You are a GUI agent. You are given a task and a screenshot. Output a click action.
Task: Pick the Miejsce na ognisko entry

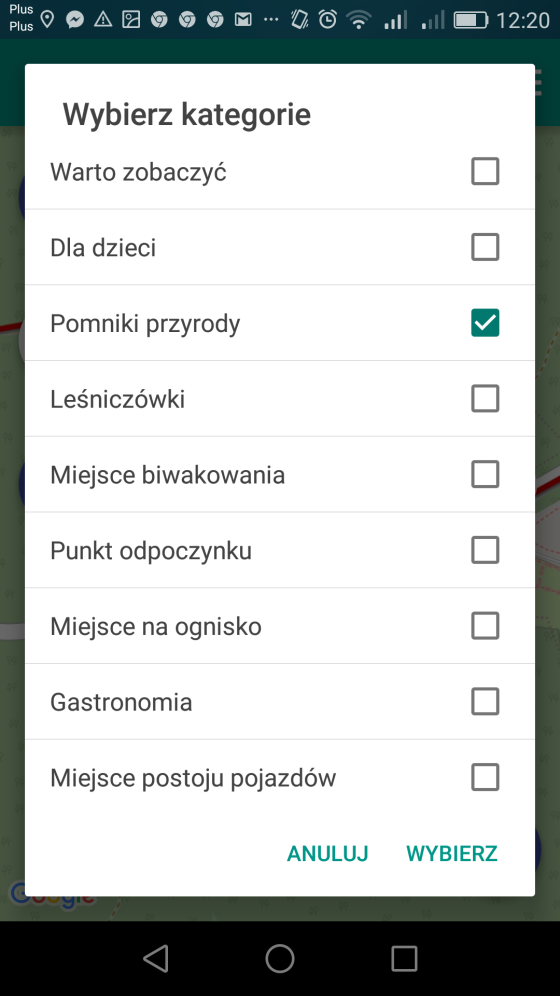point(280,626)
